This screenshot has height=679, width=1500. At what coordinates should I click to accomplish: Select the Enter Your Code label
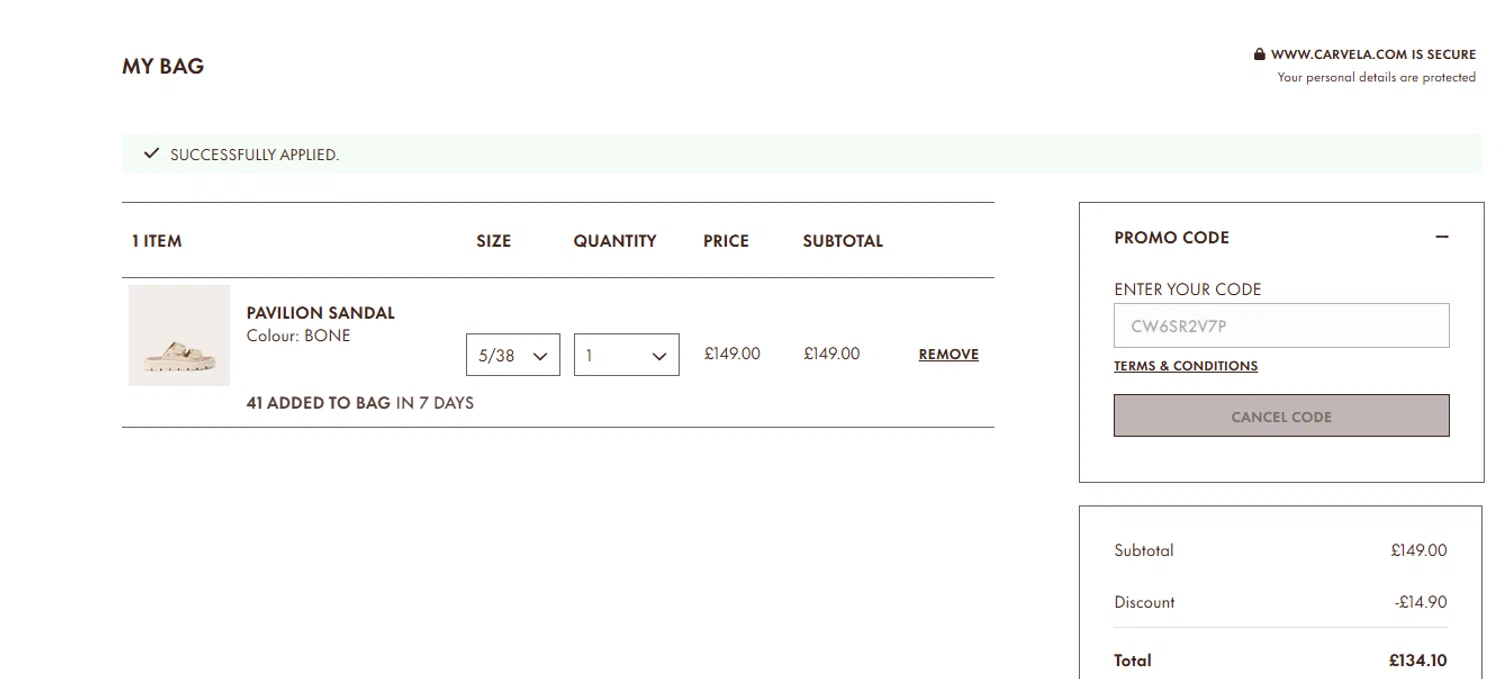(x=1188, y=289)
